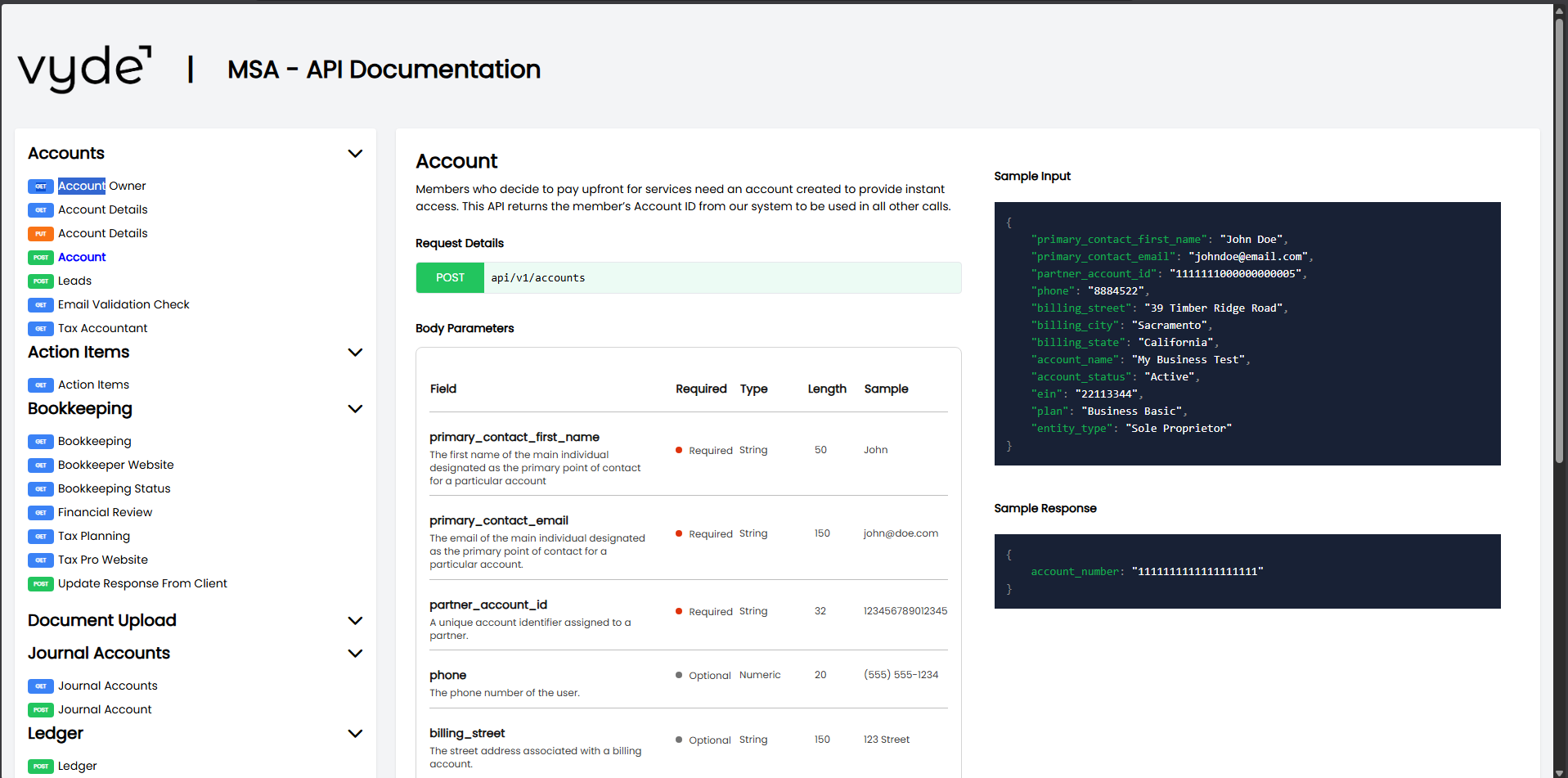Click the Sample column header
The width and height of the screenshot is (1568, 778).
(x=886, y=389)
